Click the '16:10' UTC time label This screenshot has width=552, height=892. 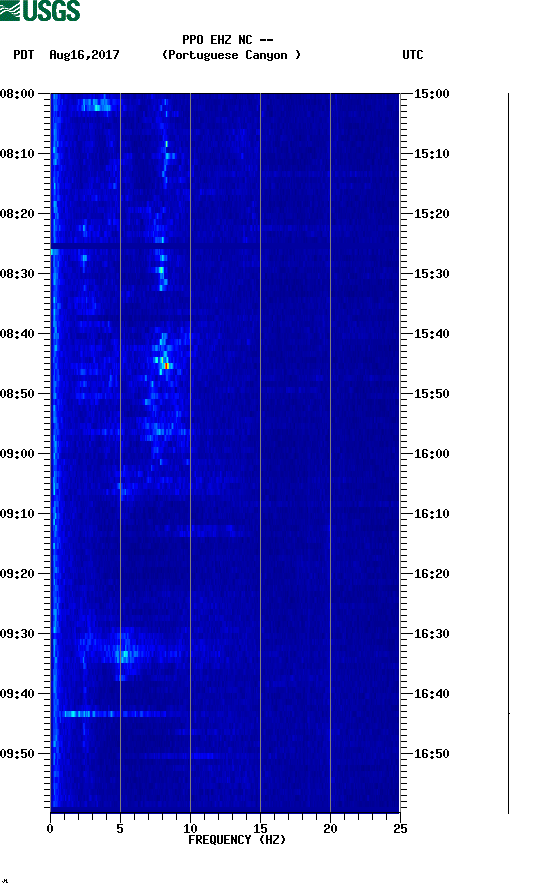431,514
